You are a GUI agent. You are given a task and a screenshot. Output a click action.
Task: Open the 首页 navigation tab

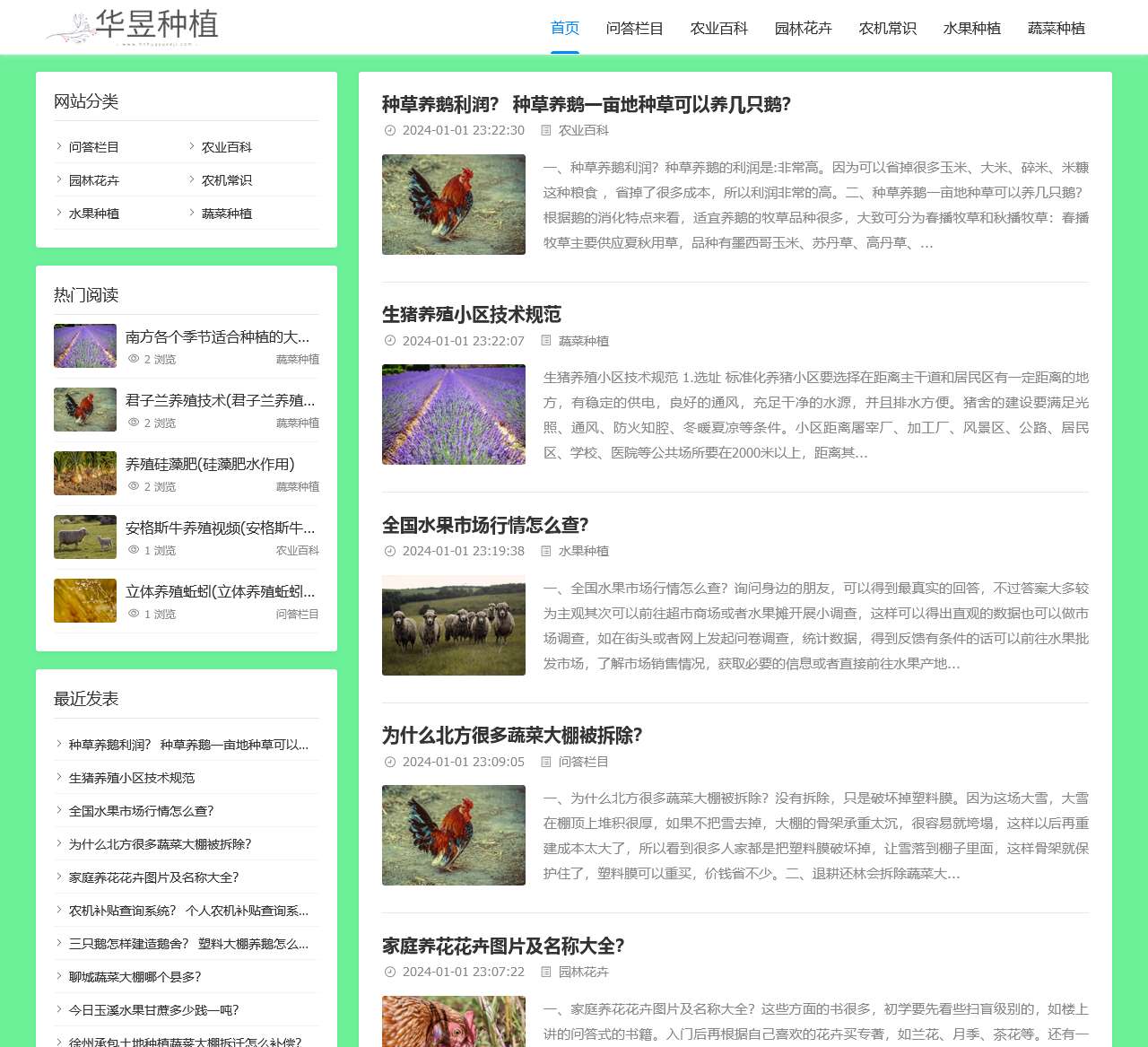tap(565, 28)
